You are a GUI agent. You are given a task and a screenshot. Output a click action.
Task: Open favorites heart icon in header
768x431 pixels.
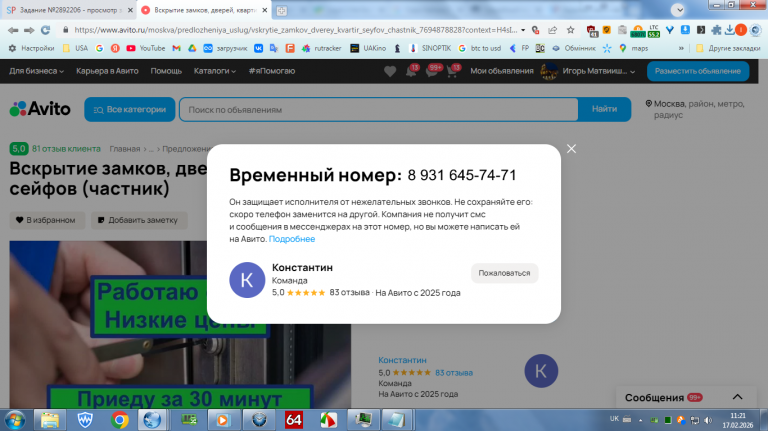click(390, 72)
